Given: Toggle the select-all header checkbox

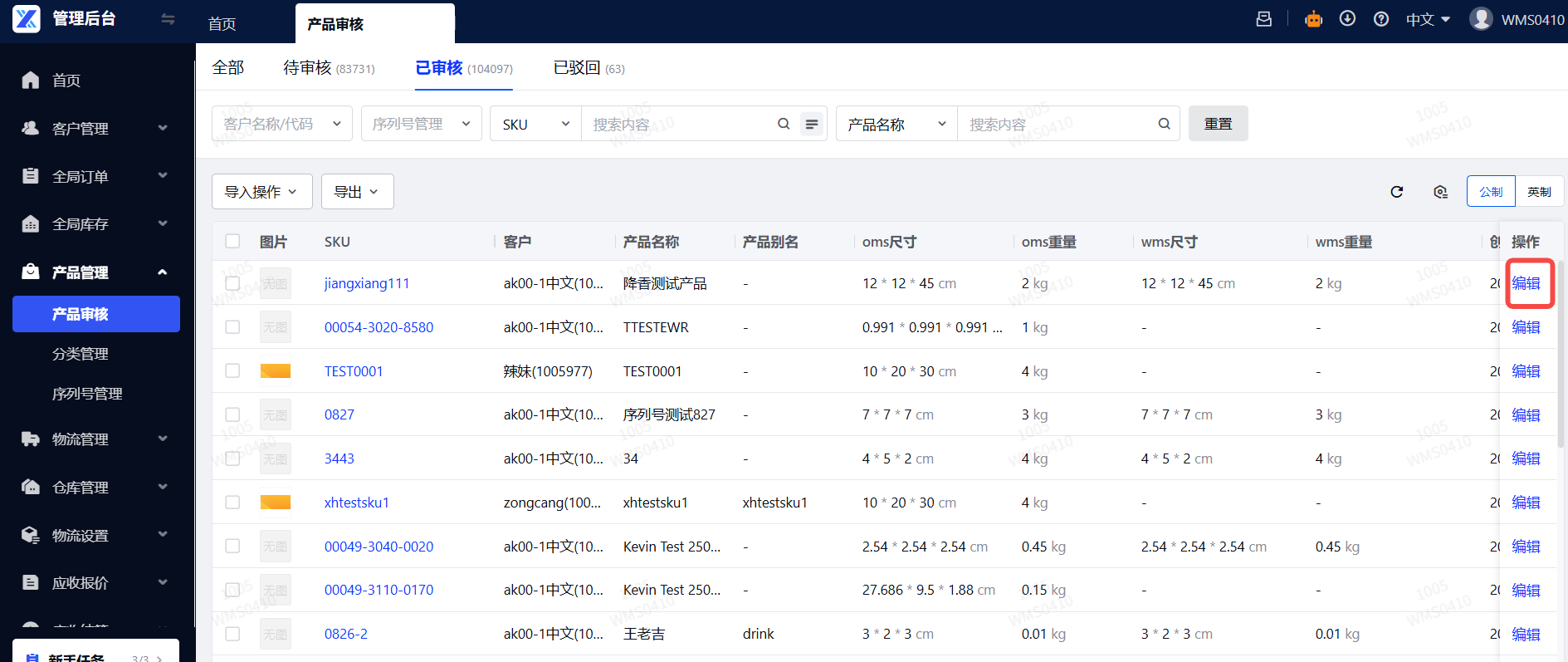Looking at the screenshot, I should tap(232, 241).
